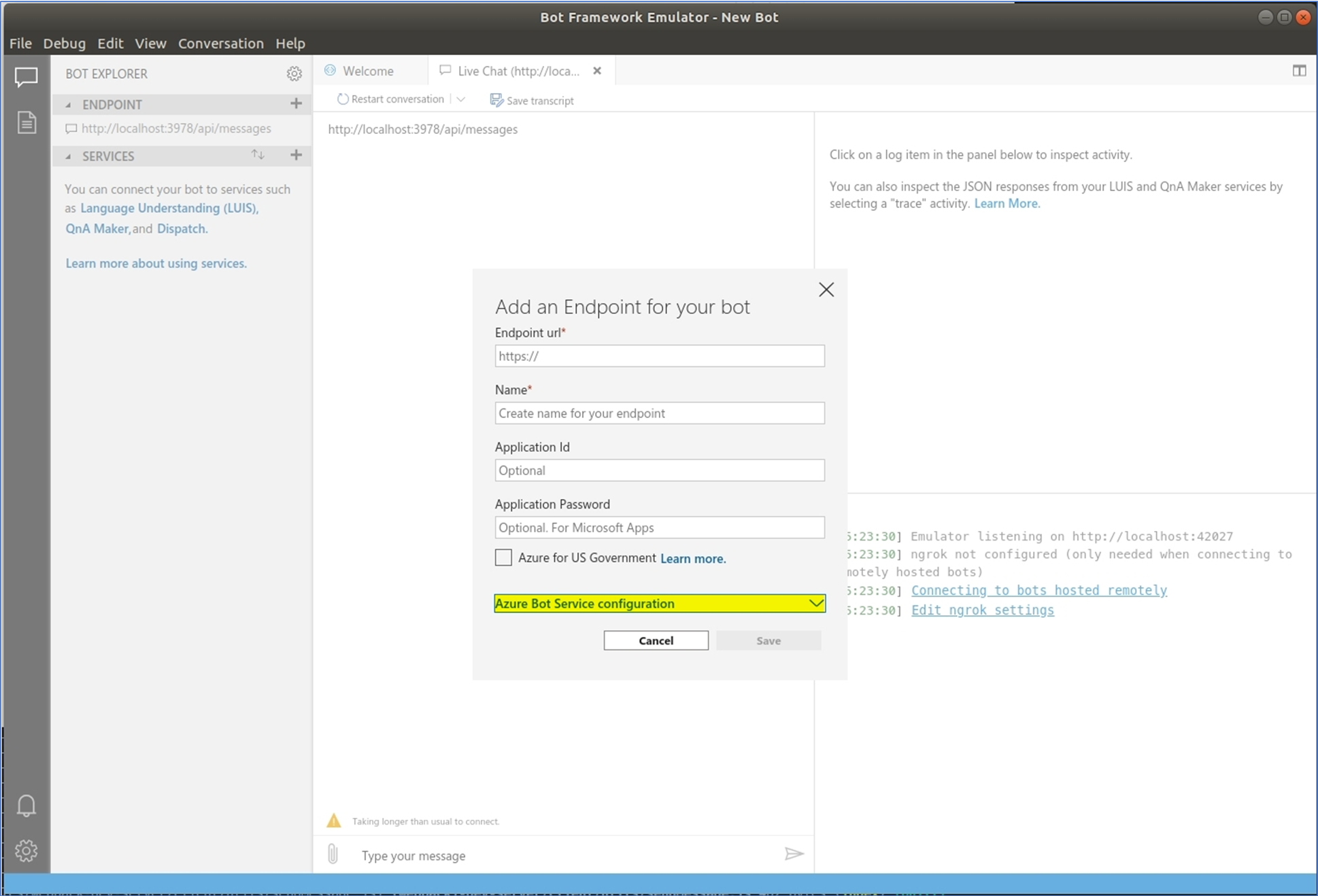Toggle Azure for US Government checkbox
The height and width of the screenshot is (896, 1318).
[503, 557]
